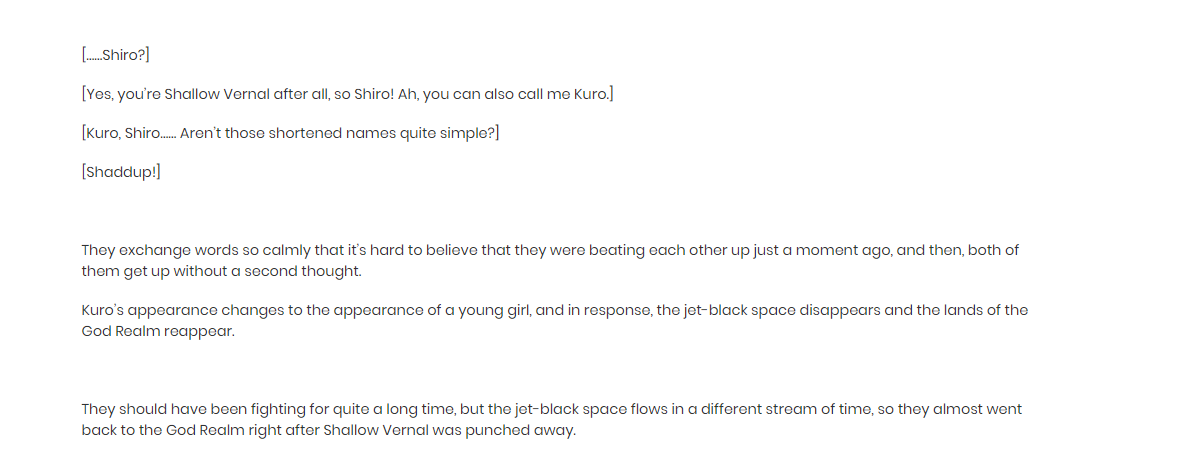Image resolution: width=1184 pixels, height=452 pixels.
Task: Click the final line ending "was punched away."
Action: coord(328,432)
